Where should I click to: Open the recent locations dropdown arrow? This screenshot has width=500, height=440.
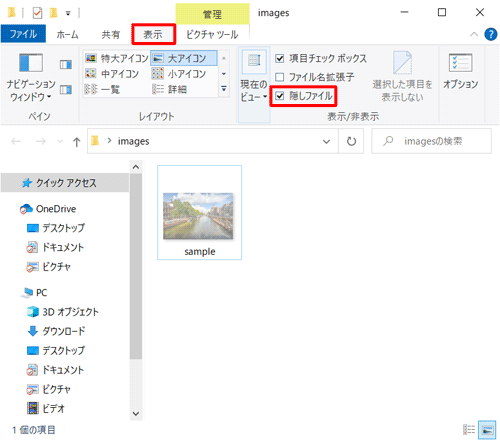click(60, 141)
